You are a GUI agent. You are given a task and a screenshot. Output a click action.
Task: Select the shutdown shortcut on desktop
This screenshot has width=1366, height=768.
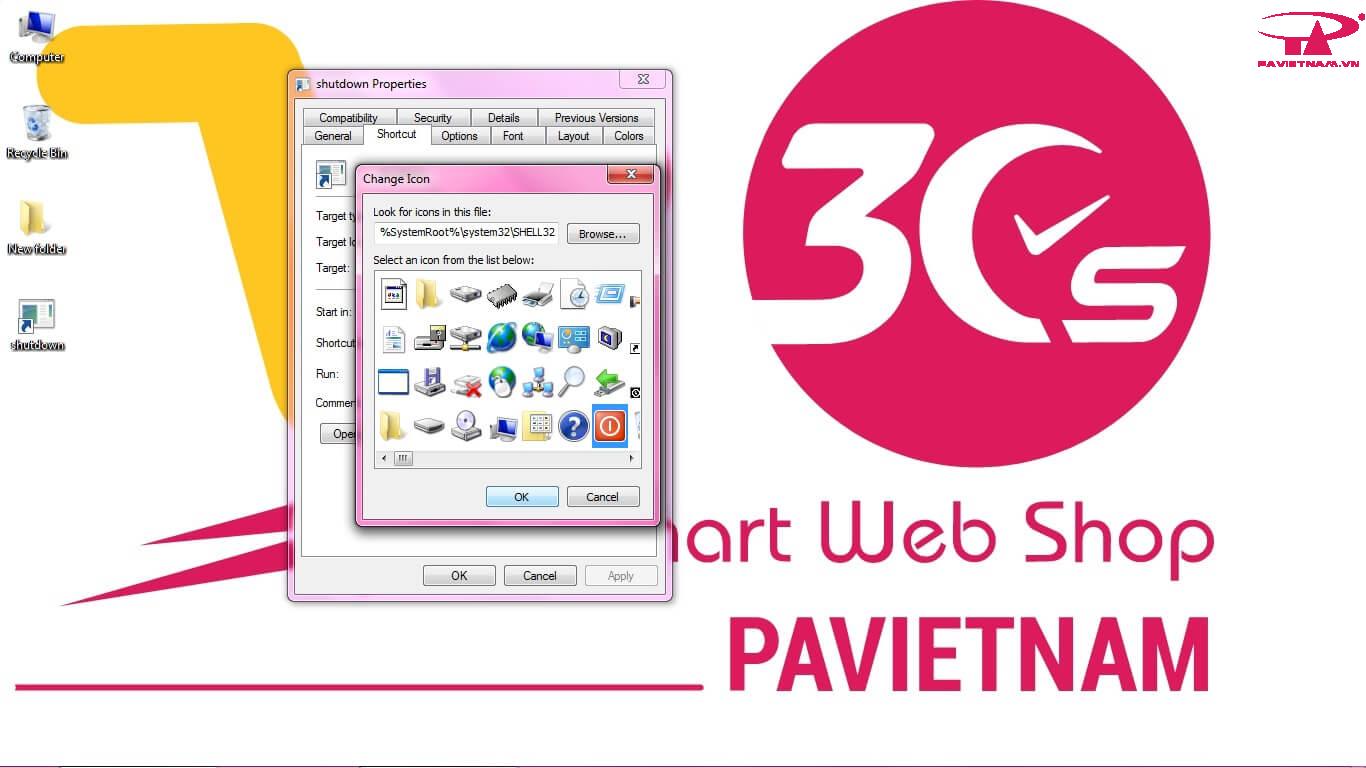pos(36,324)
